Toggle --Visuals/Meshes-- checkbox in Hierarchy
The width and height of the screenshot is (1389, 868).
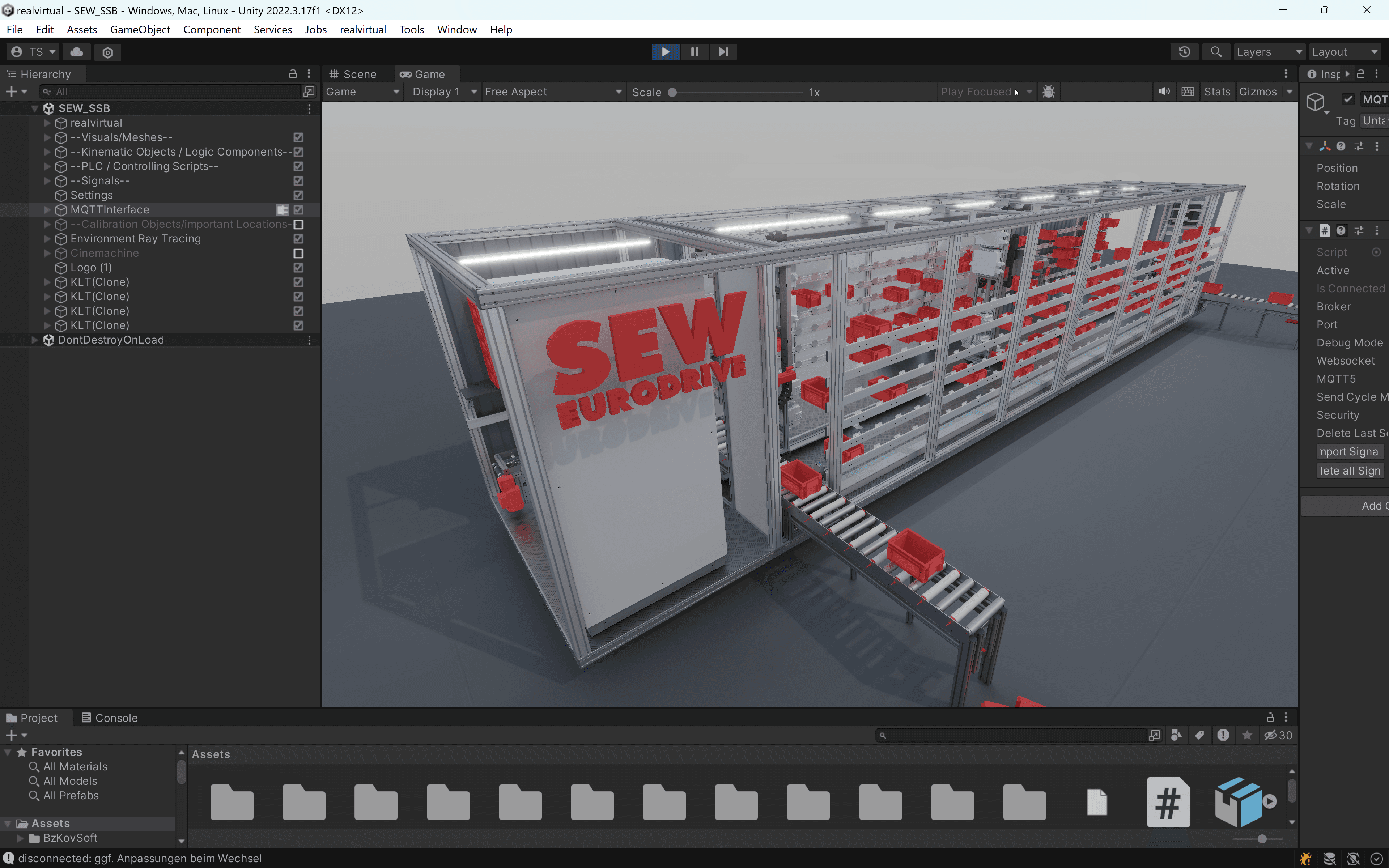pyautogui.click(x=298, y=137)
